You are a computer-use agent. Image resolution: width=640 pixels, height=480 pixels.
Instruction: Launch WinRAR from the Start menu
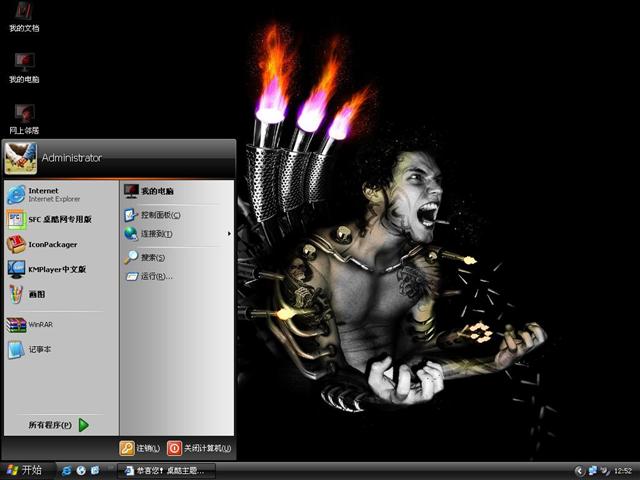40,324
